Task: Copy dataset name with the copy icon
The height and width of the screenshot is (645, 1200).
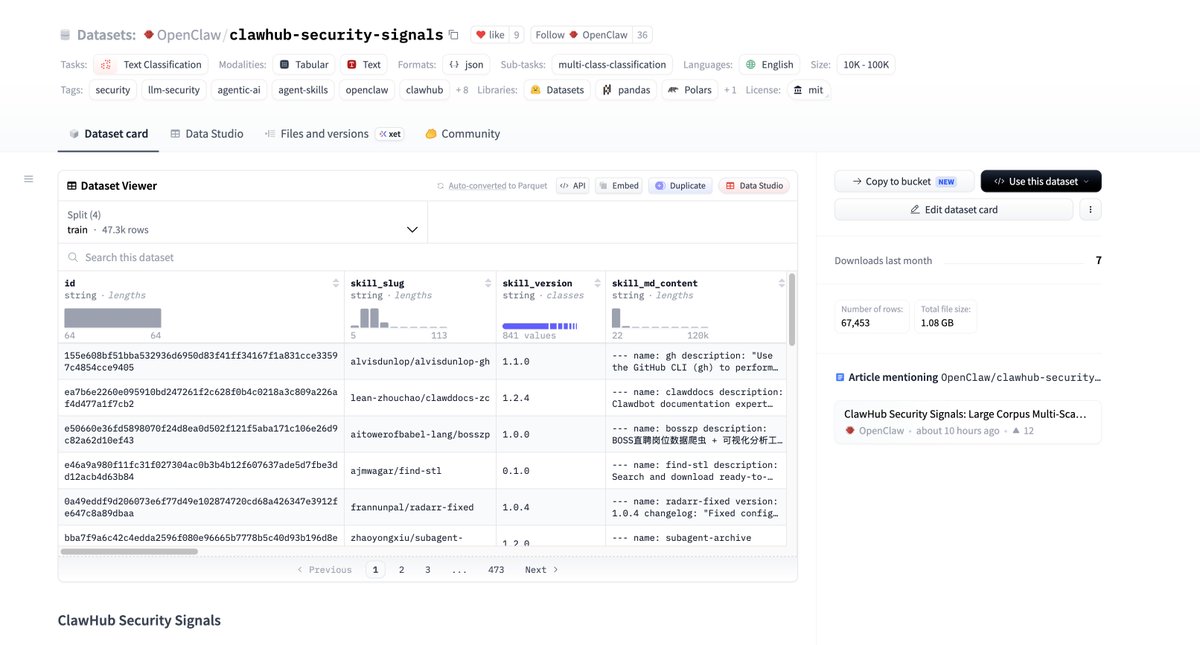Action: click(453, 34)
